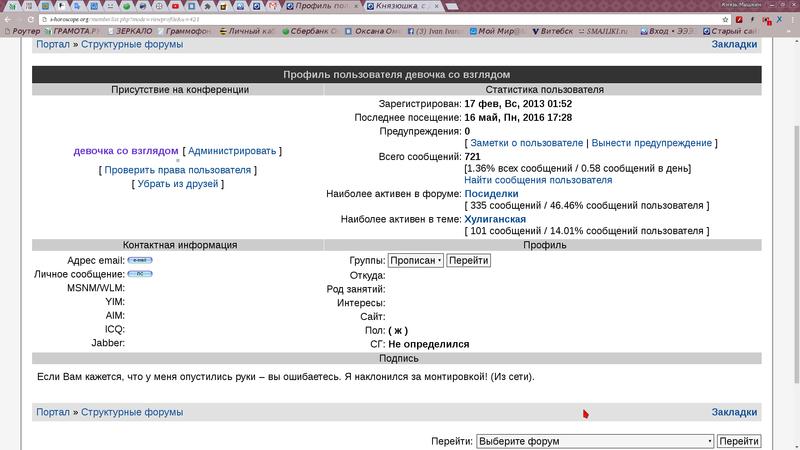800x450 pixels.
Task: Click the browser address bar
Action: [300, 19]
